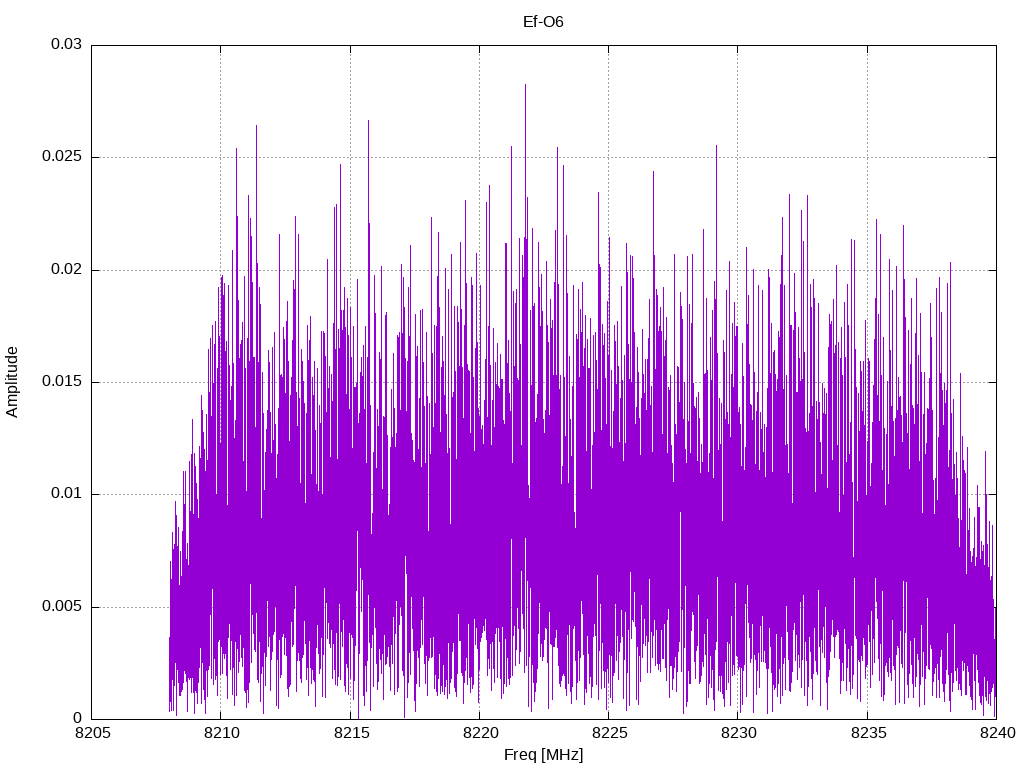Click the x-axis tick label 8205
Viewport: 1024px width, 768px height.
[x=93, y=733]
